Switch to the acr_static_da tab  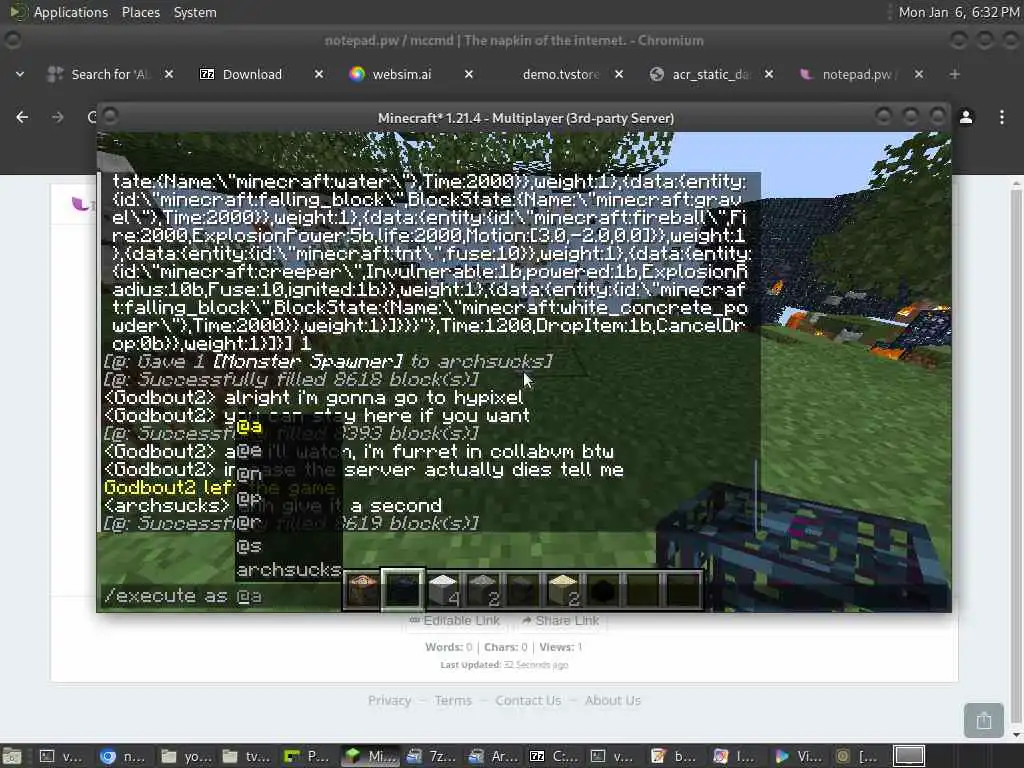tap(710, 74)
